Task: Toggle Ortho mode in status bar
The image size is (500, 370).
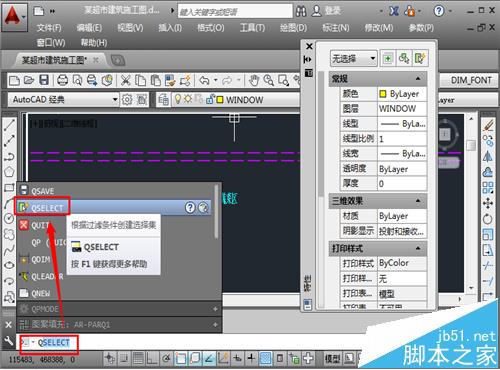Action: (x=152, y=358)
